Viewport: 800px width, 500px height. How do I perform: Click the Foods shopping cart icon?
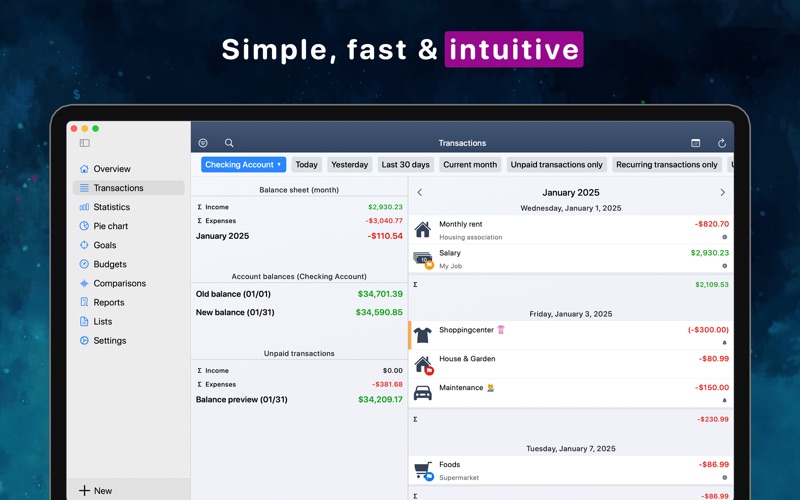423,470
